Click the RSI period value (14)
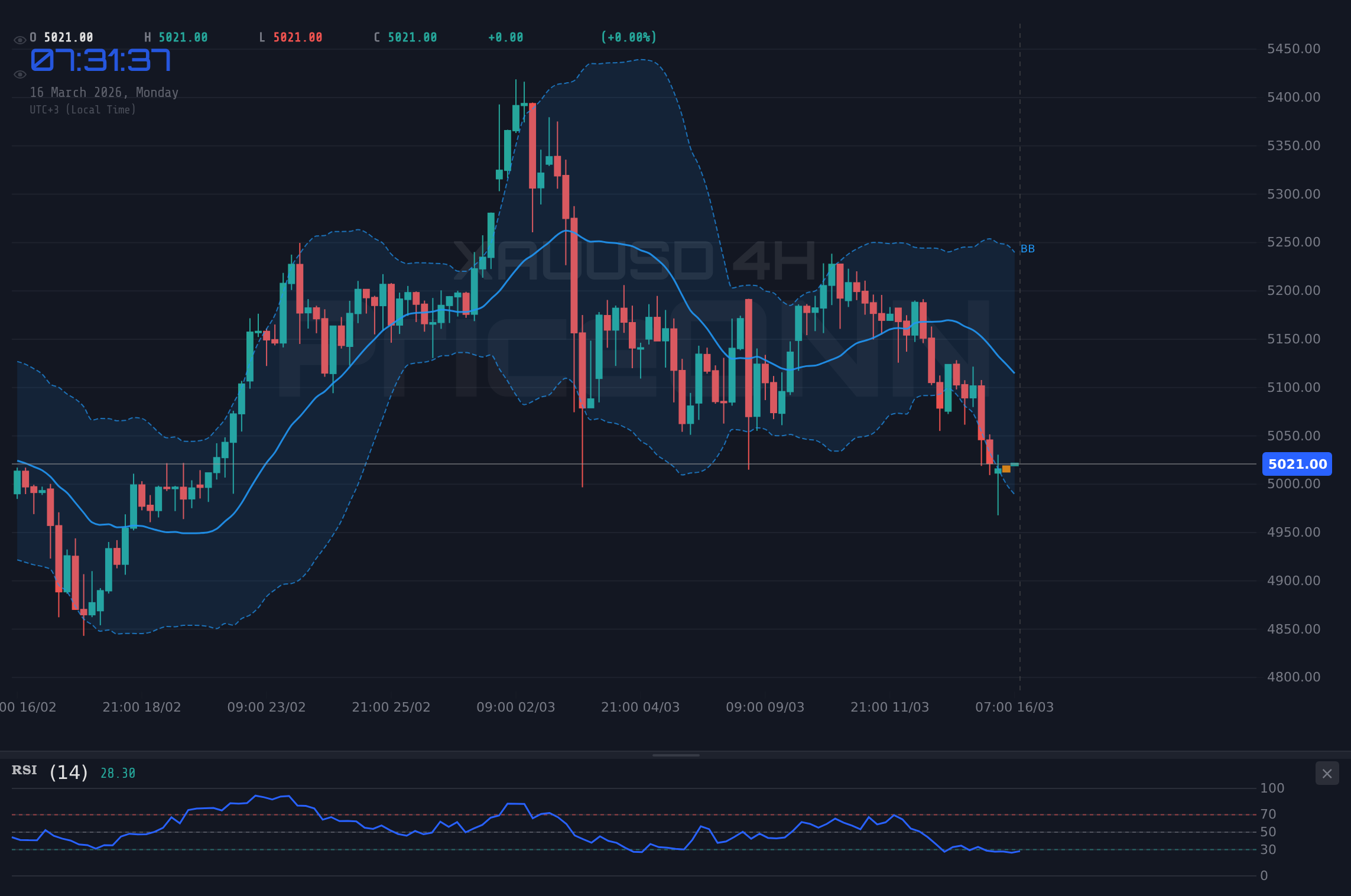The height and width of the screenshot is (896, 1351). click(x=67, y=771)
